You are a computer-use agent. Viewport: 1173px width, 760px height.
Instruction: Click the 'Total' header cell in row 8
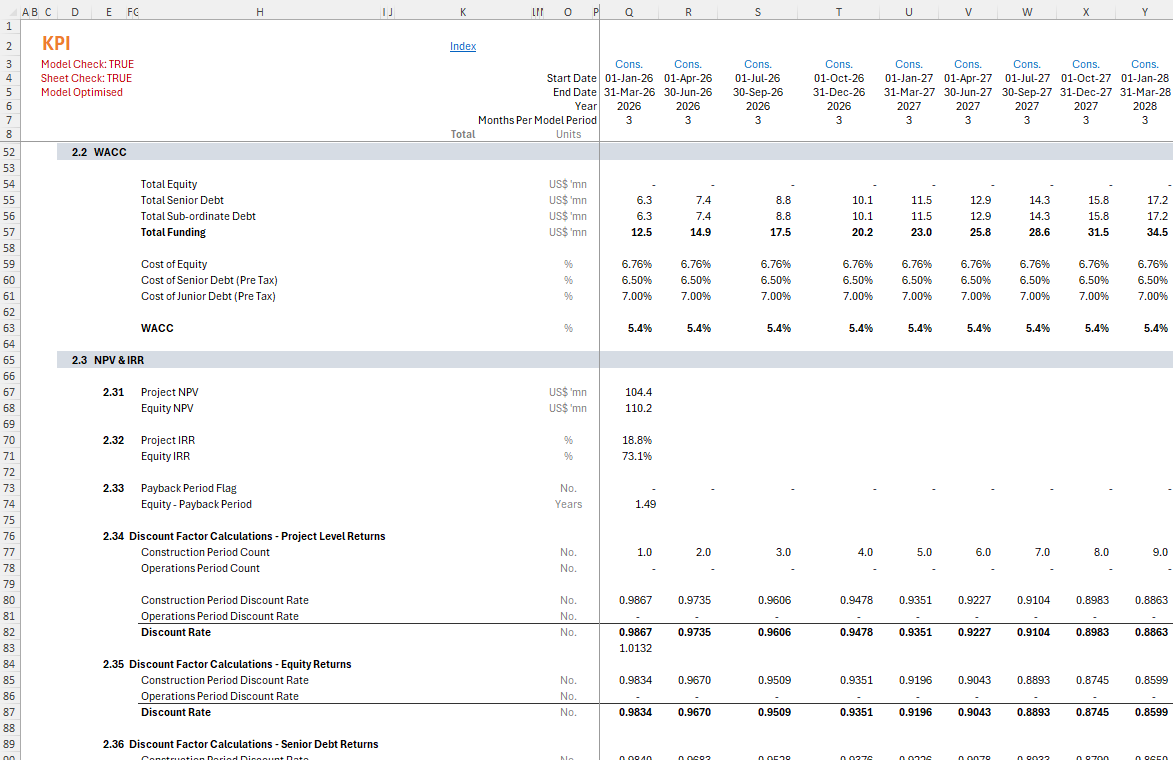click(462, 135)
